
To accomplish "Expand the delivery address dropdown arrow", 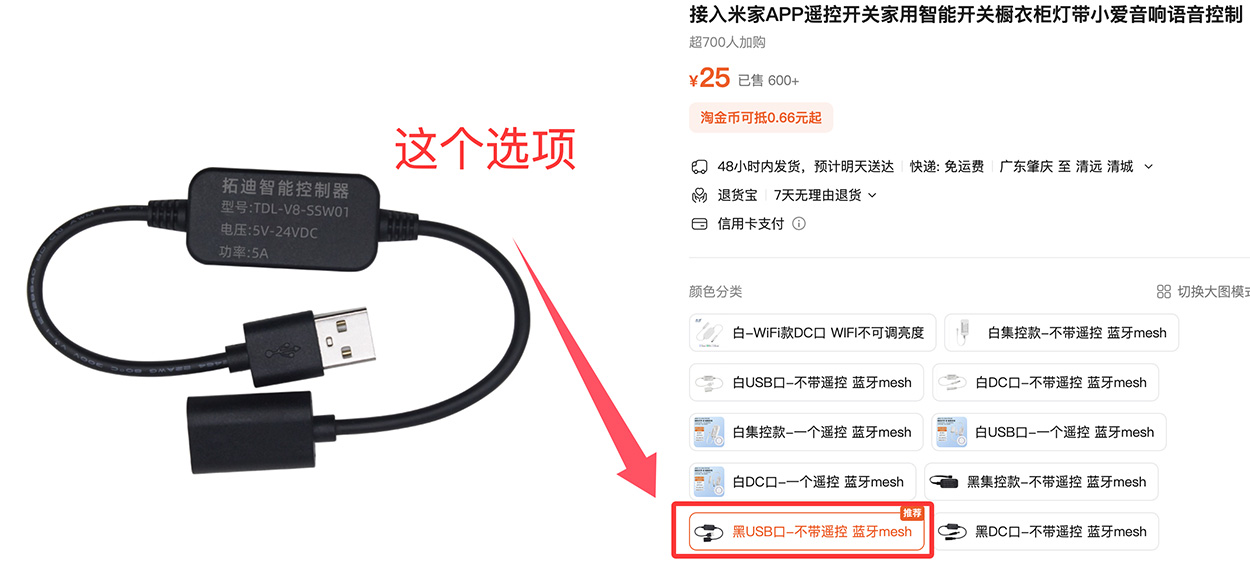I will click(1148, 167).
